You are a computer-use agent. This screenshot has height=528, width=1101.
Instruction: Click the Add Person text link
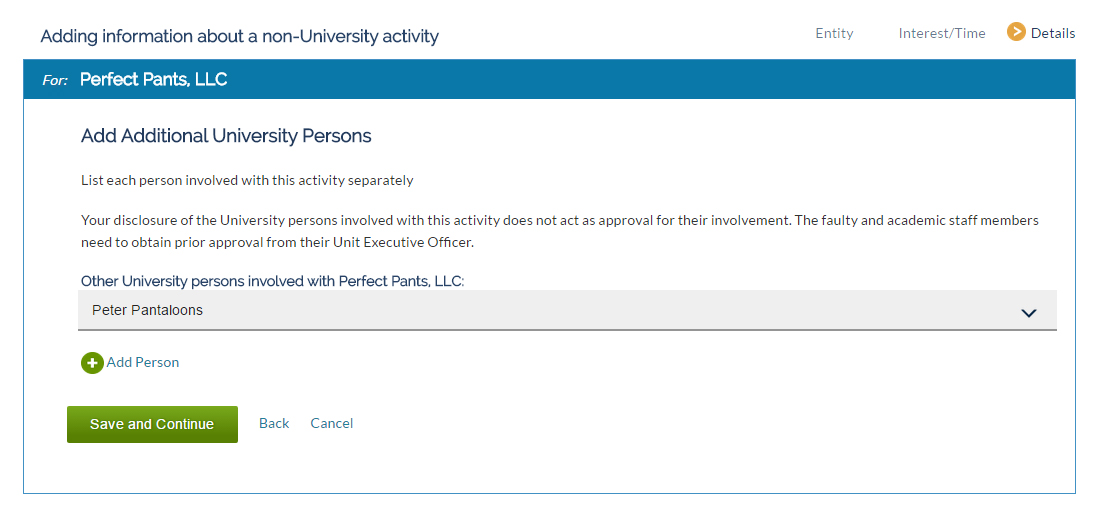point(143,362)
